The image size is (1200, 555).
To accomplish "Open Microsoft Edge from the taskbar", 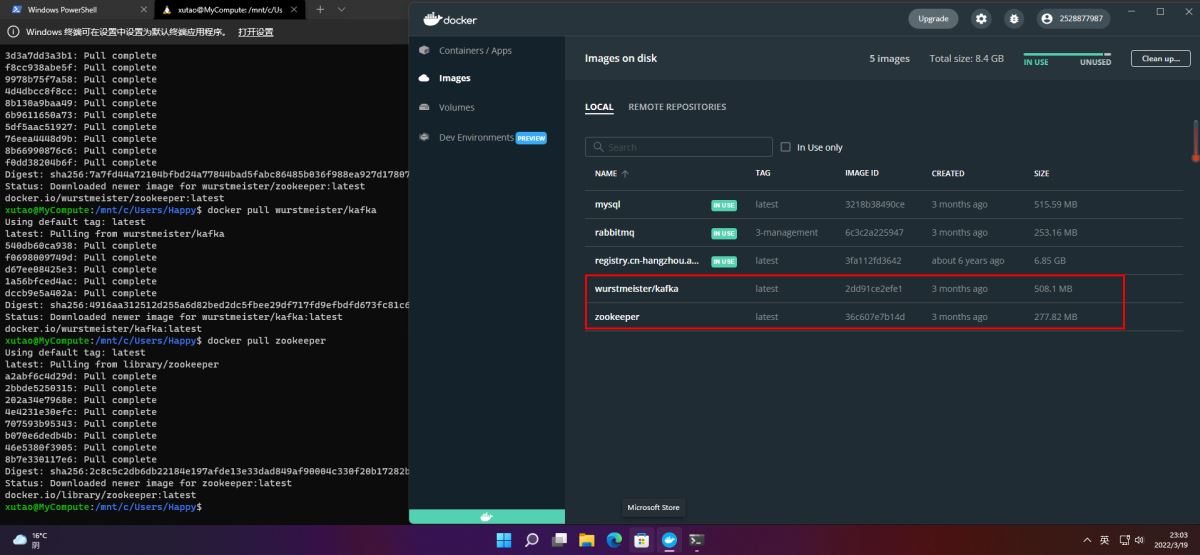I will tap(614, 540).
